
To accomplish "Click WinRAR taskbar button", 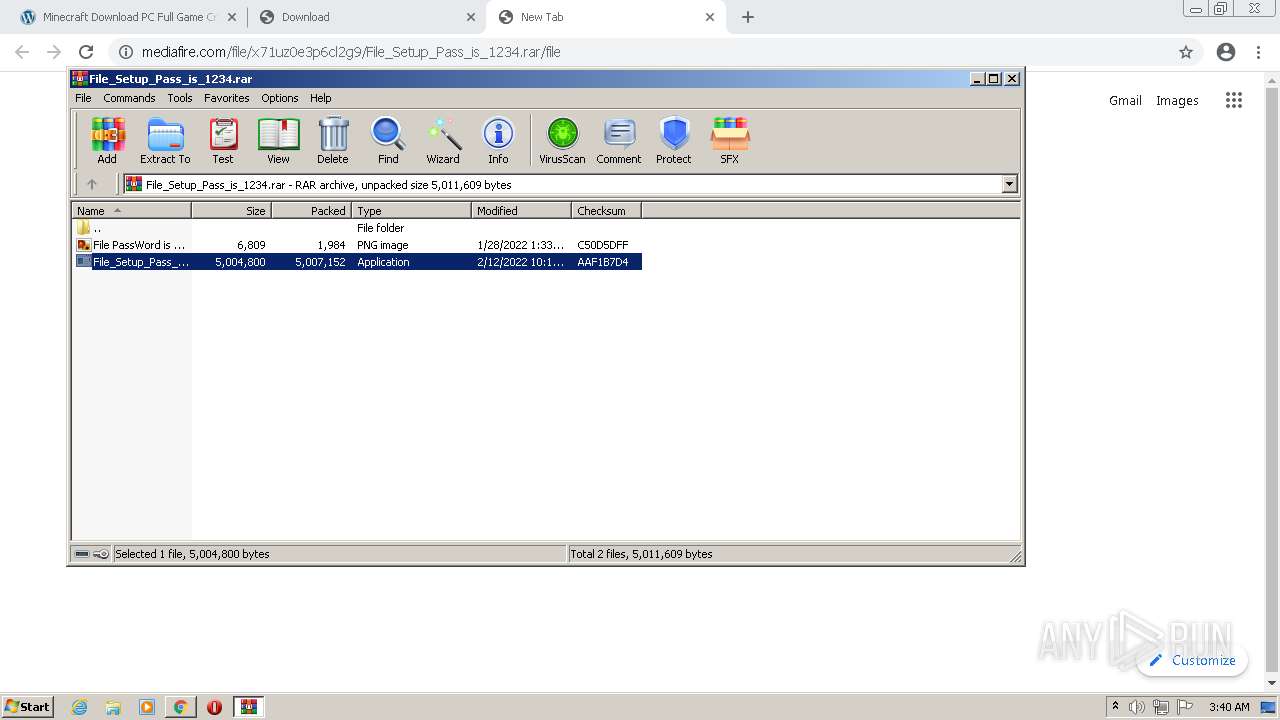I will pyautogui.click(x=248, y=707).
